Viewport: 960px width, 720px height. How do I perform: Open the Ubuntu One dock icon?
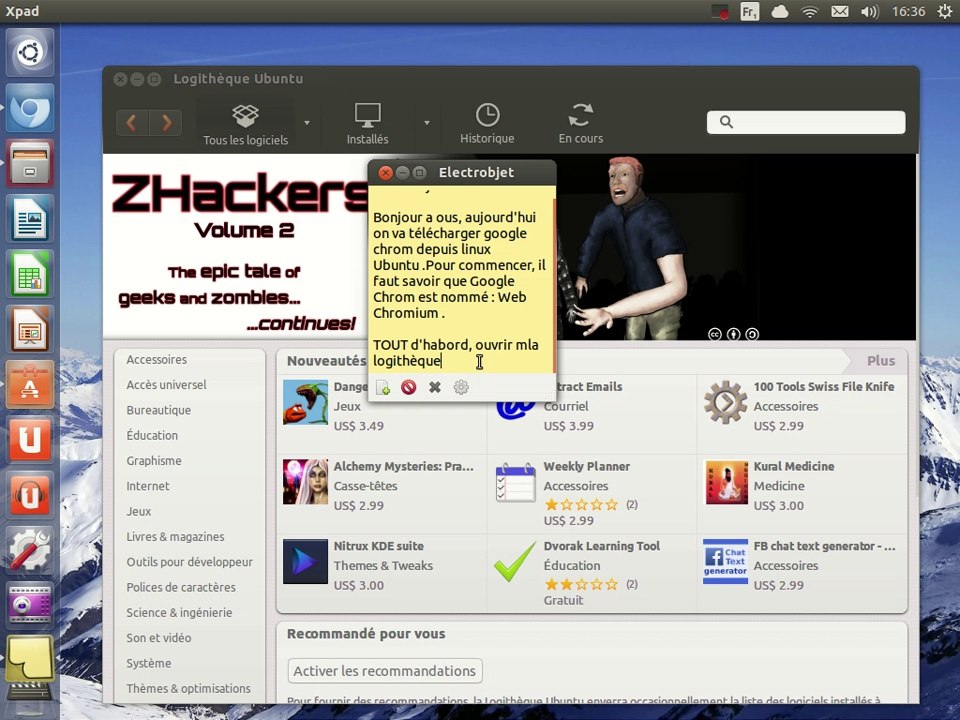29,439
